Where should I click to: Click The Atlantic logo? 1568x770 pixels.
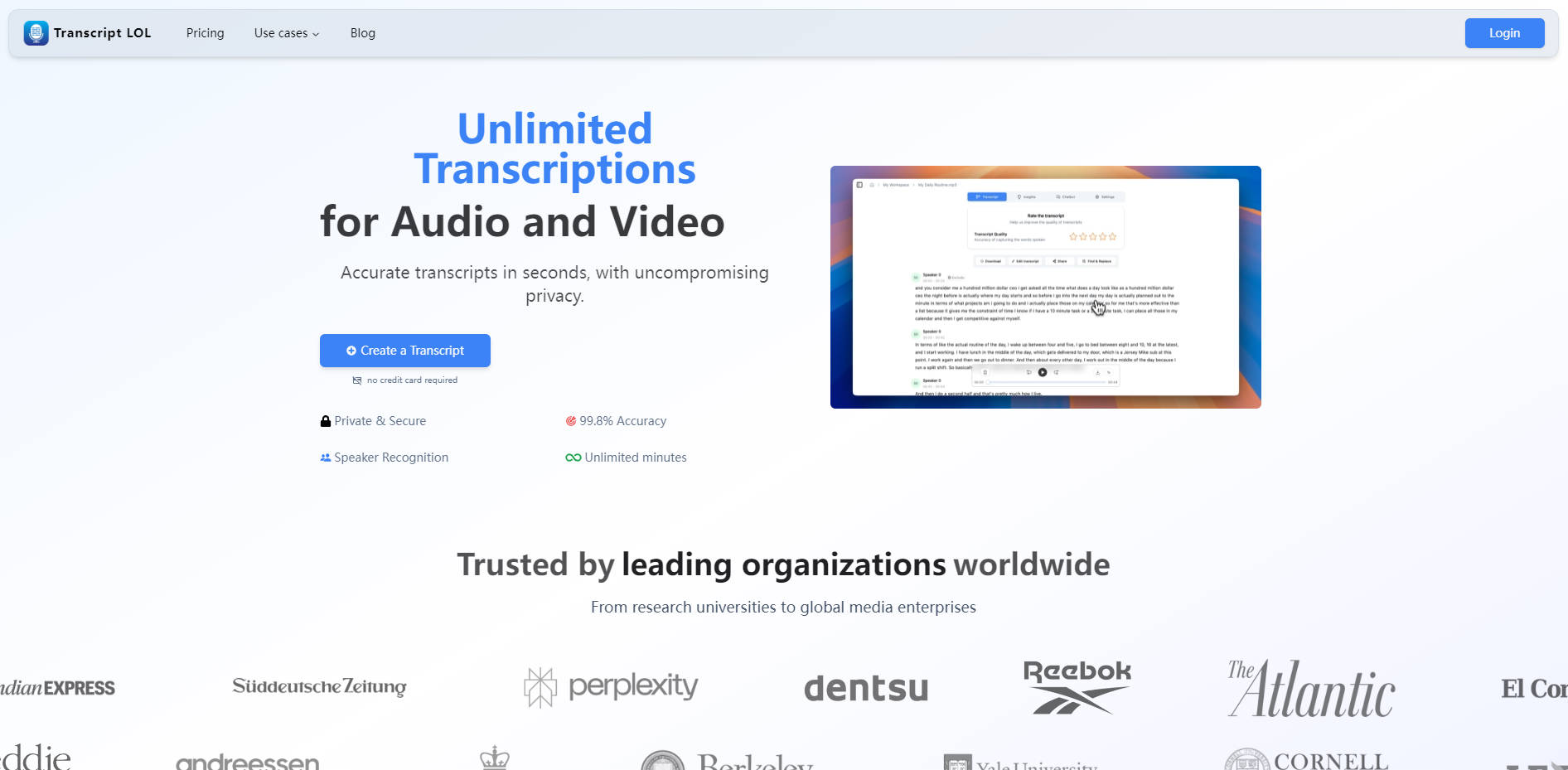click(1310, 689)
